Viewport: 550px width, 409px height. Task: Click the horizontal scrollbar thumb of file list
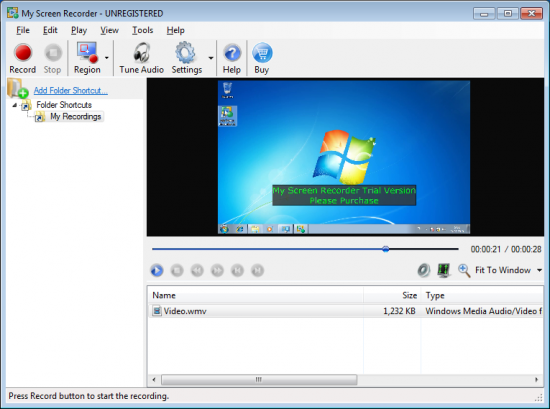point(259,380)
